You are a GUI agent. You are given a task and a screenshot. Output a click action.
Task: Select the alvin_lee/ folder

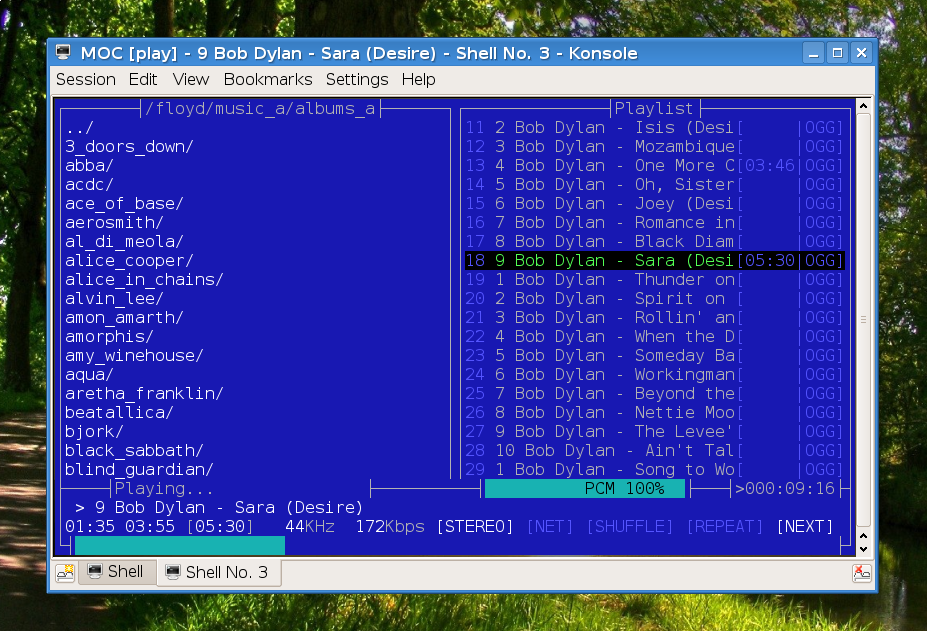114,298
